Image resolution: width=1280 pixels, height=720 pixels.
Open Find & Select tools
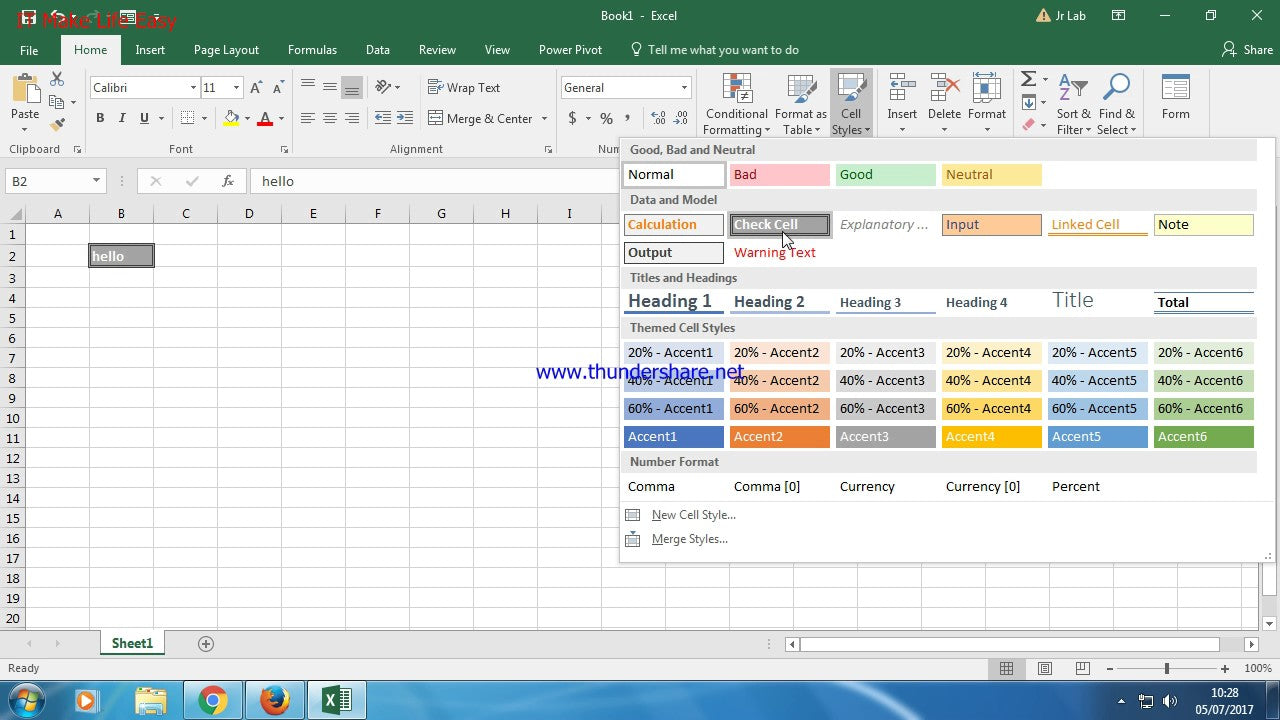click(1116, 103)
